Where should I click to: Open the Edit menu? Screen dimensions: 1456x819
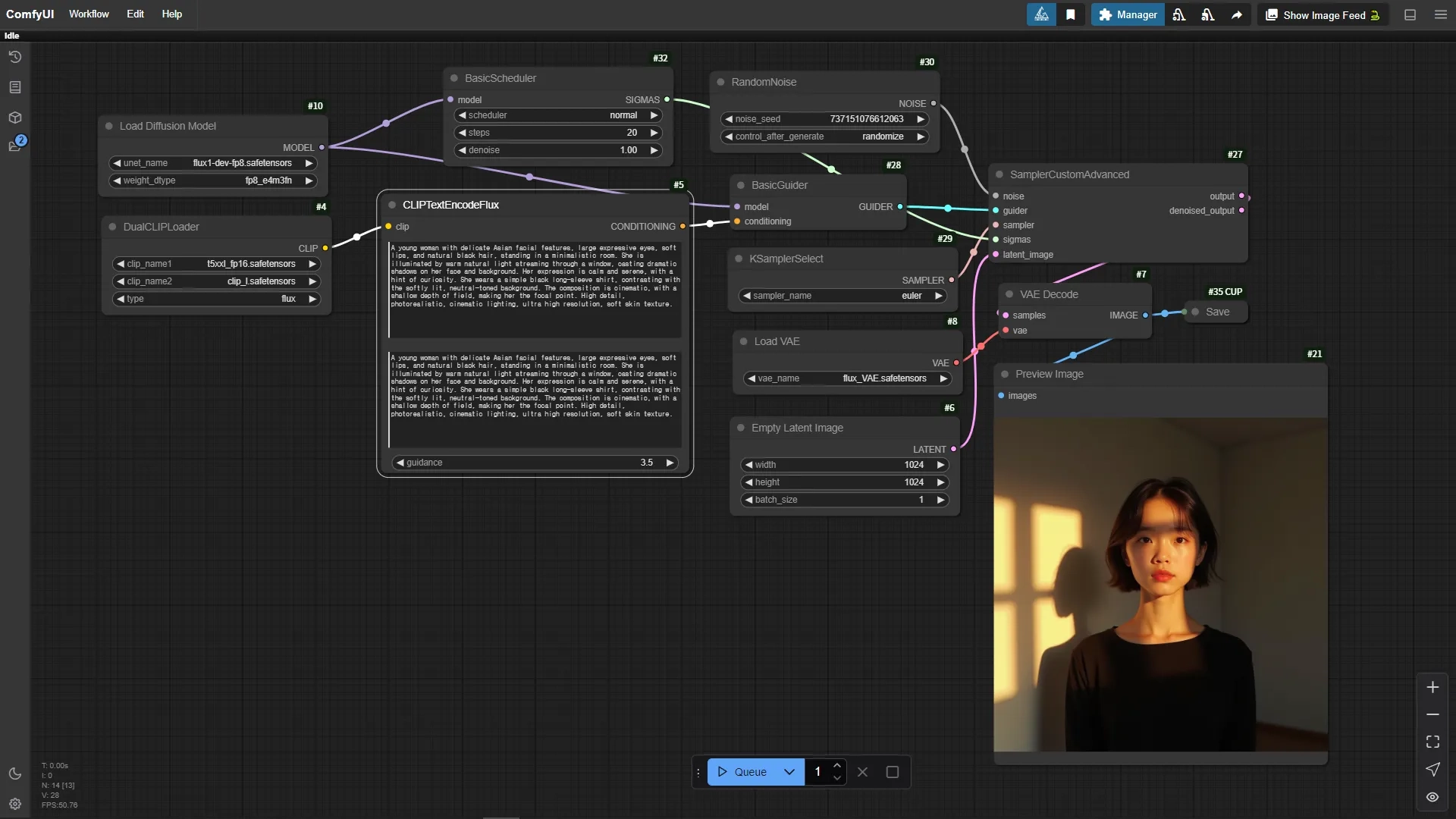pos(135,14)
